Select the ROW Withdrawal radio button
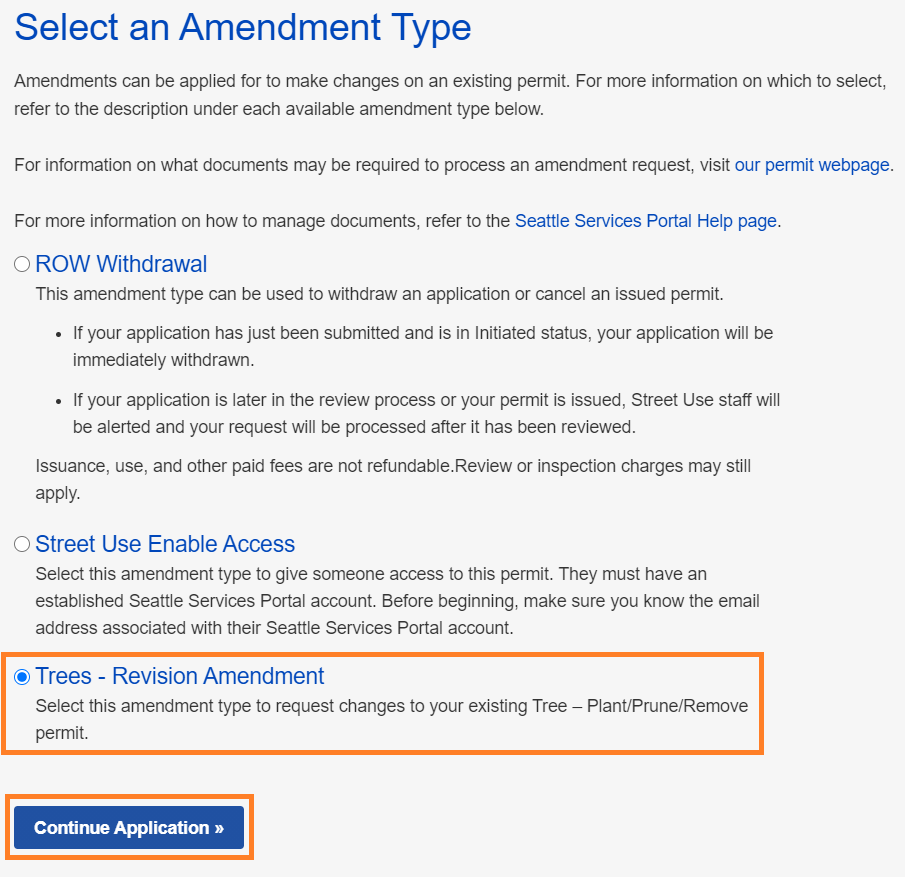The width and height of the screenshot is (905, 877). point(22,265)
